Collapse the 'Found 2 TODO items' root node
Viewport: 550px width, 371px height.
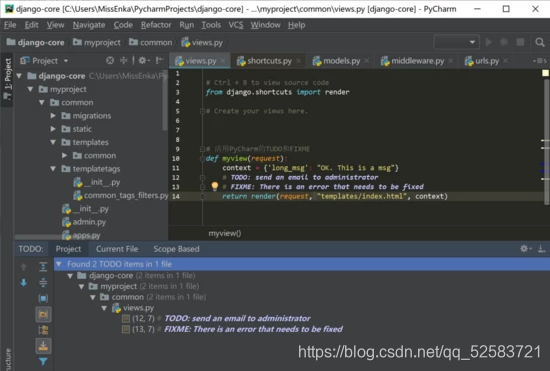point(59,264)
